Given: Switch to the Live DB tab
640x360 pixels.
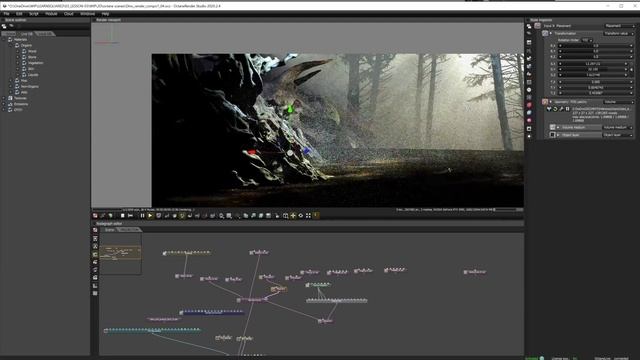Looking at the screenshot, I should [27, 33].
